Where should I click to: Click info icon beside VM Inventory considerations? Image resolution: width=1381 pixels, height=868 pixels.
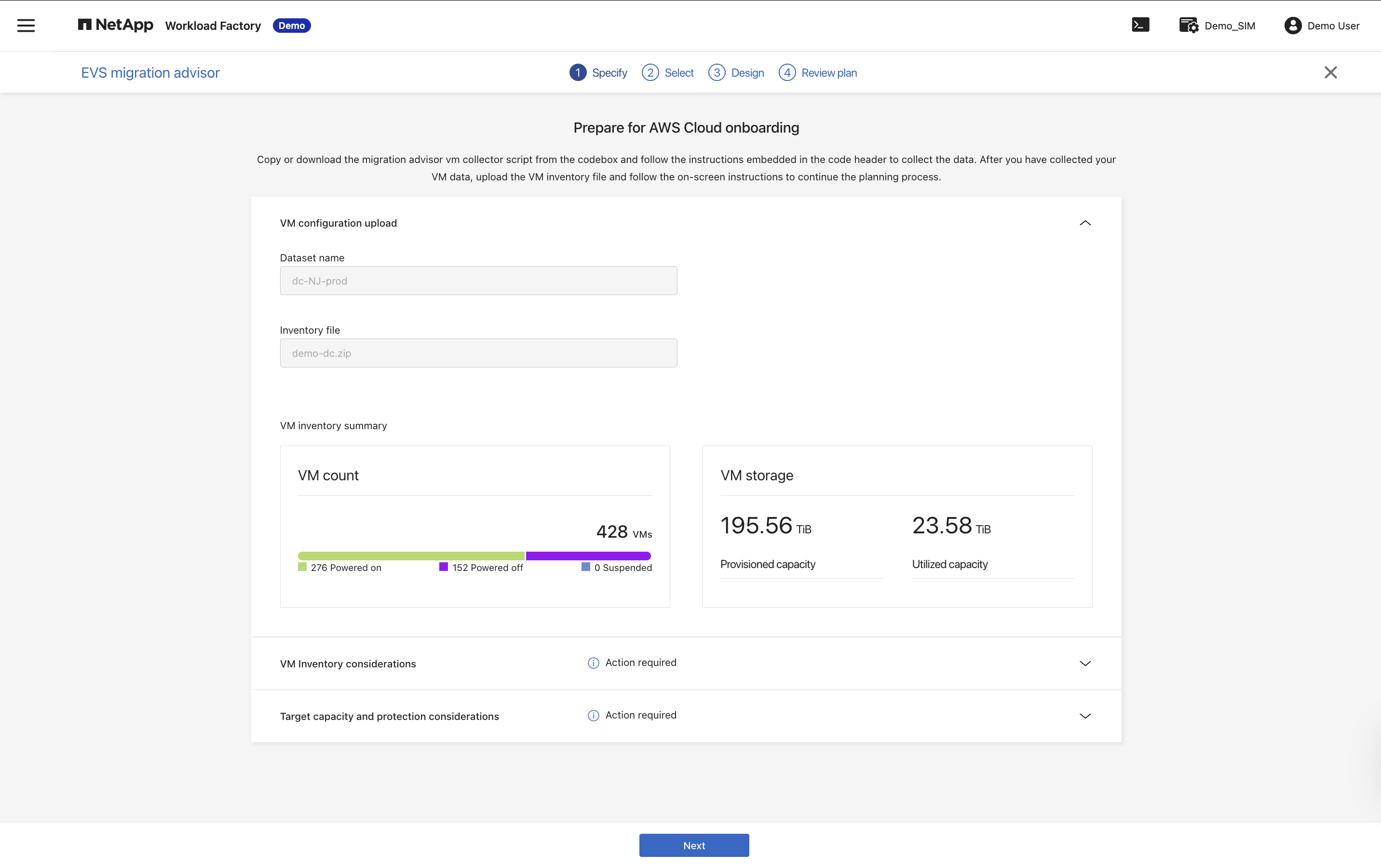(x=594, y=663)
